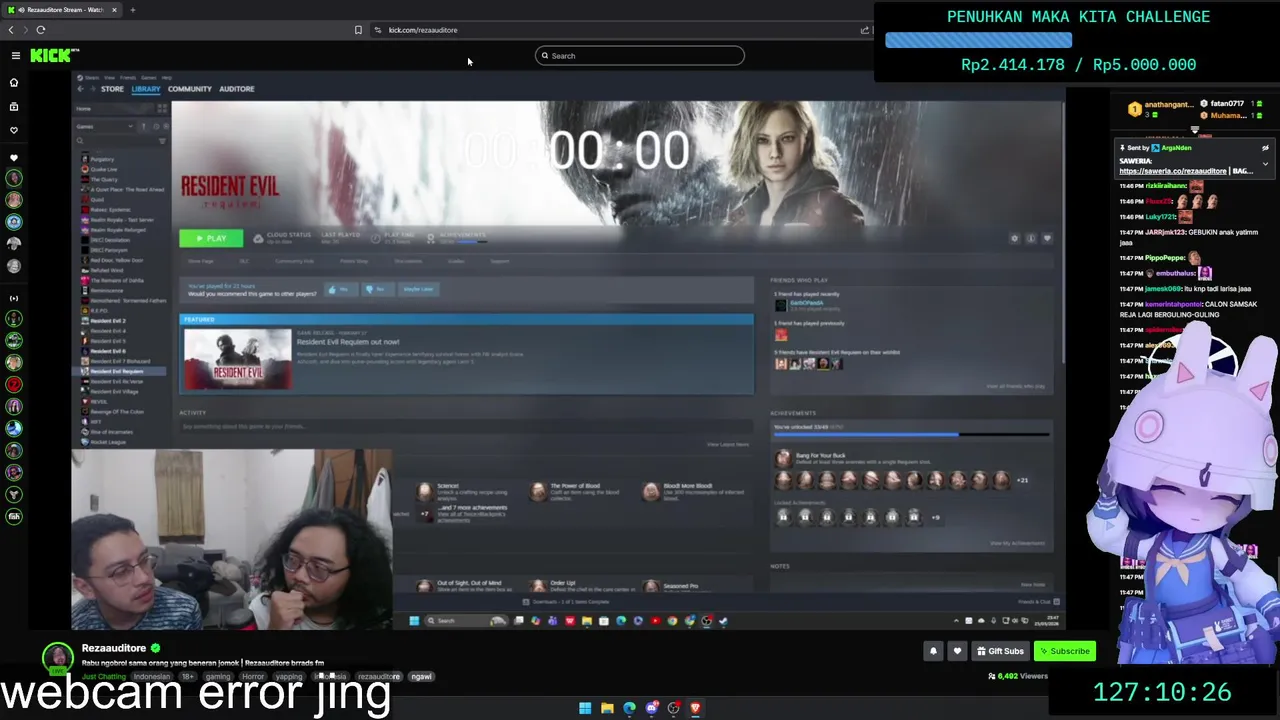Viewport: 1280px width, 720px height.
Task: Click the green Subscribe button
Action: coord(1063,651)
